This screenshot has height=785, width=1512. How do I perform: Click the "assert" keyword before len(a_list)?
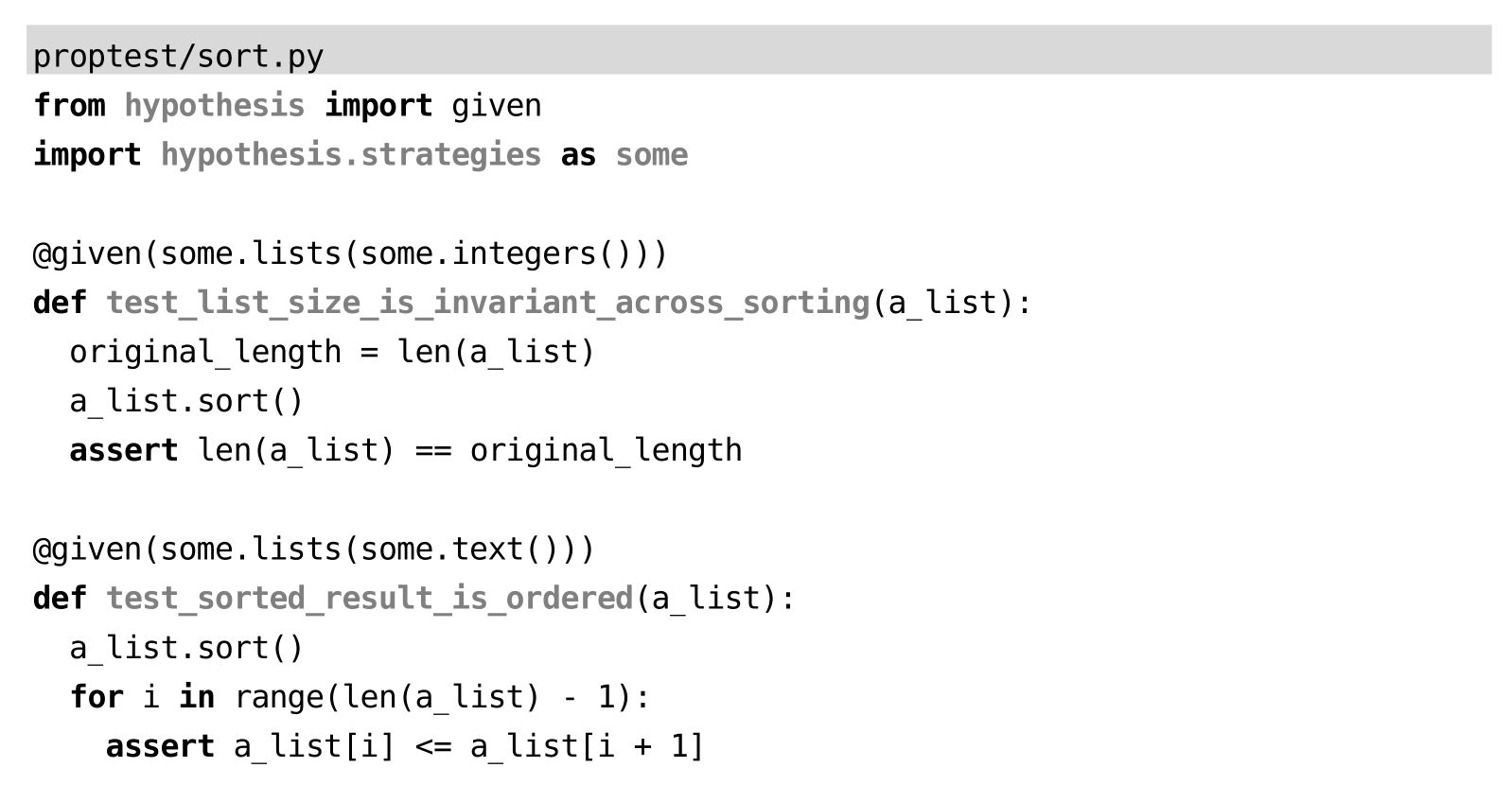pos(123,450)
